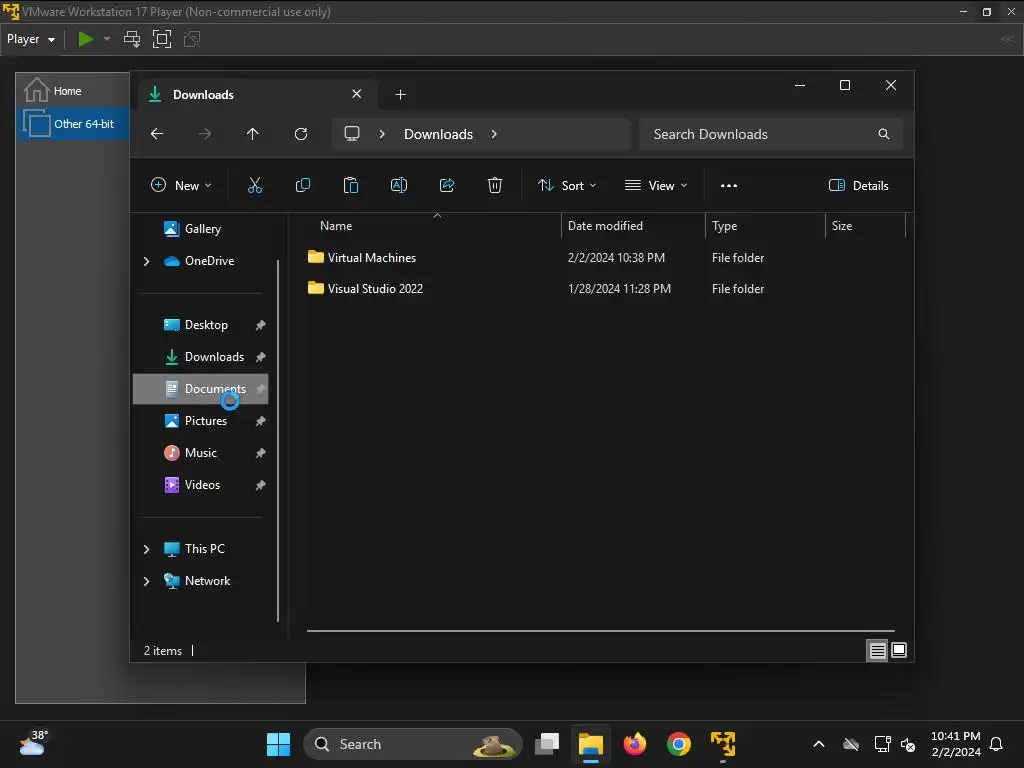Click chevron after Downloads in path
Image resolution: width=1024 pixels, height=768 pixels.
click(494, 134)
